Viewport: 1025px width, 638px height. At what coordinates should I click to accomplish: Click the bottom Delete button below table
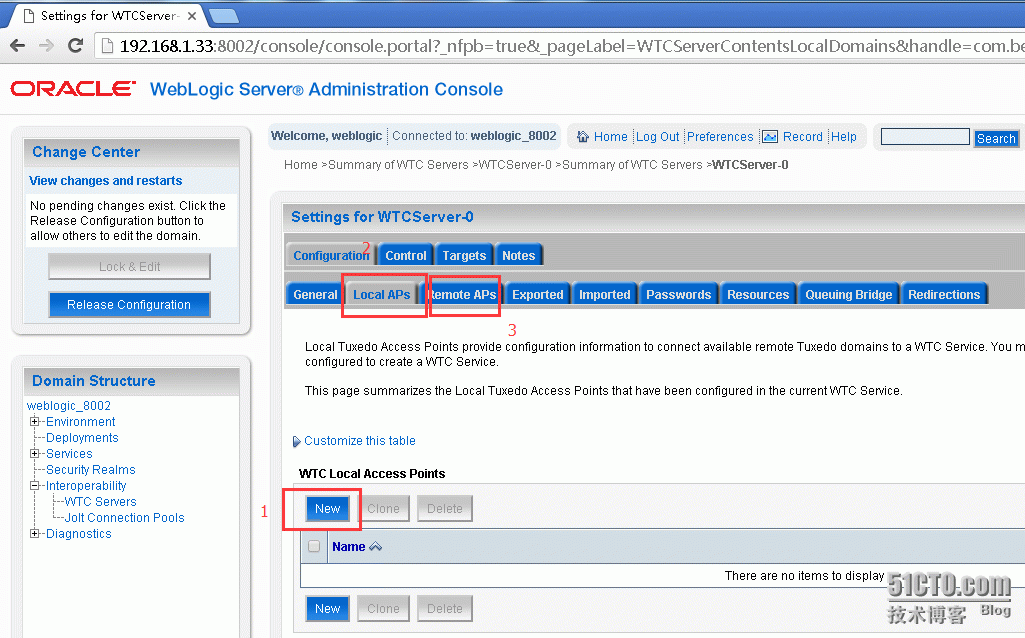[x=445, y=609]
